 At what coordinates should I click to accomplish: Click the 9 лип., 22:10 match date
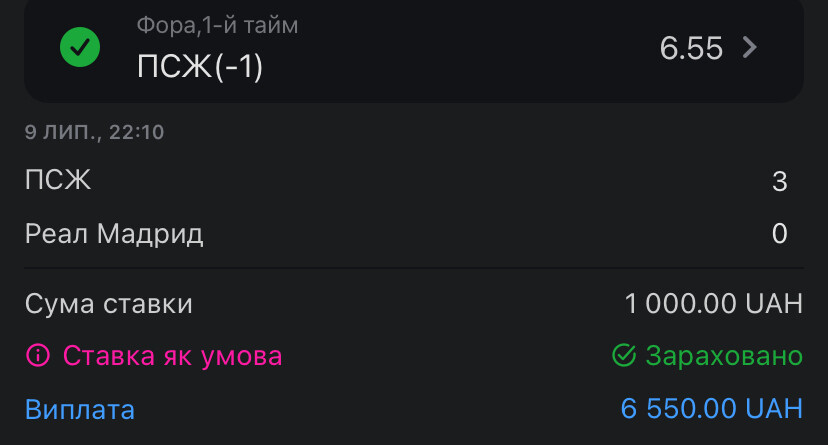tap(94, 132)
